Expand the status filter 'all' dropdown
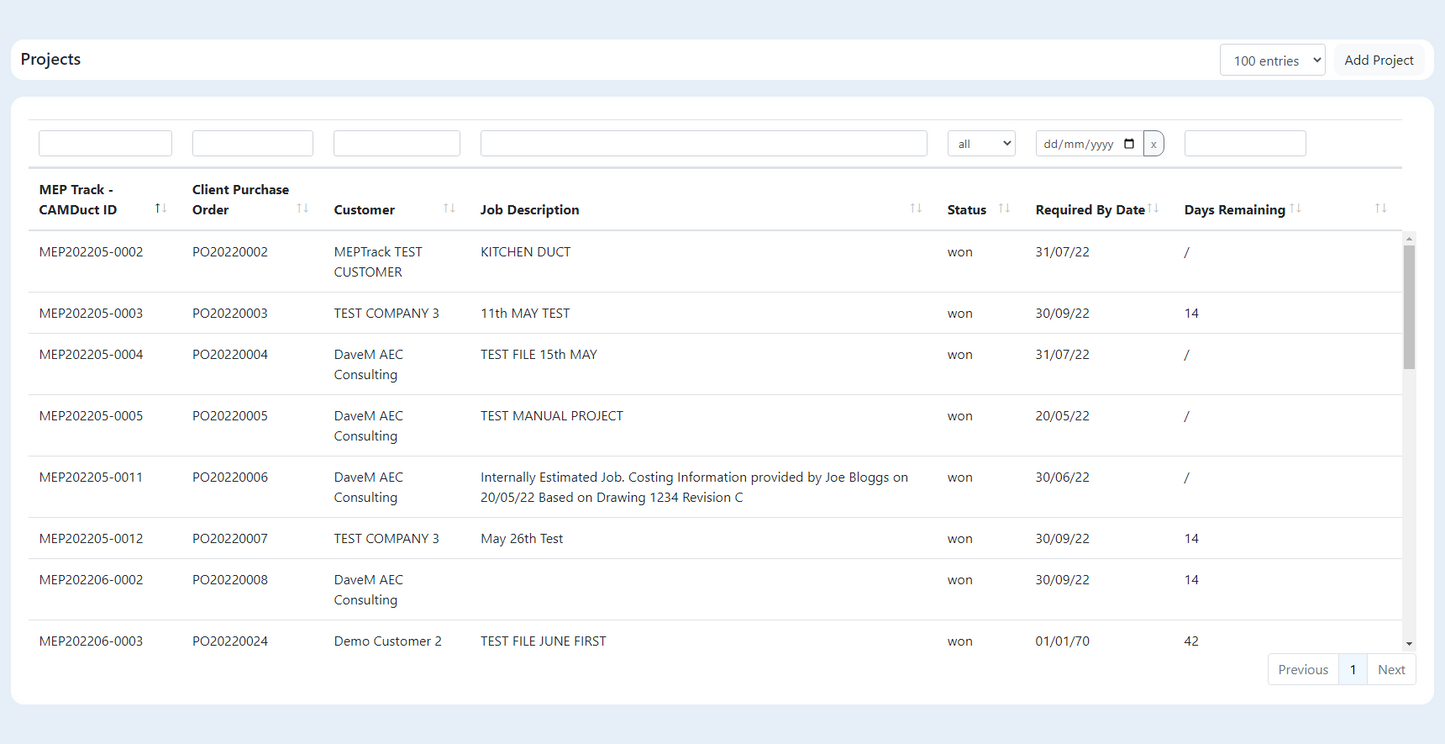1445x744 pixels. 981,144
